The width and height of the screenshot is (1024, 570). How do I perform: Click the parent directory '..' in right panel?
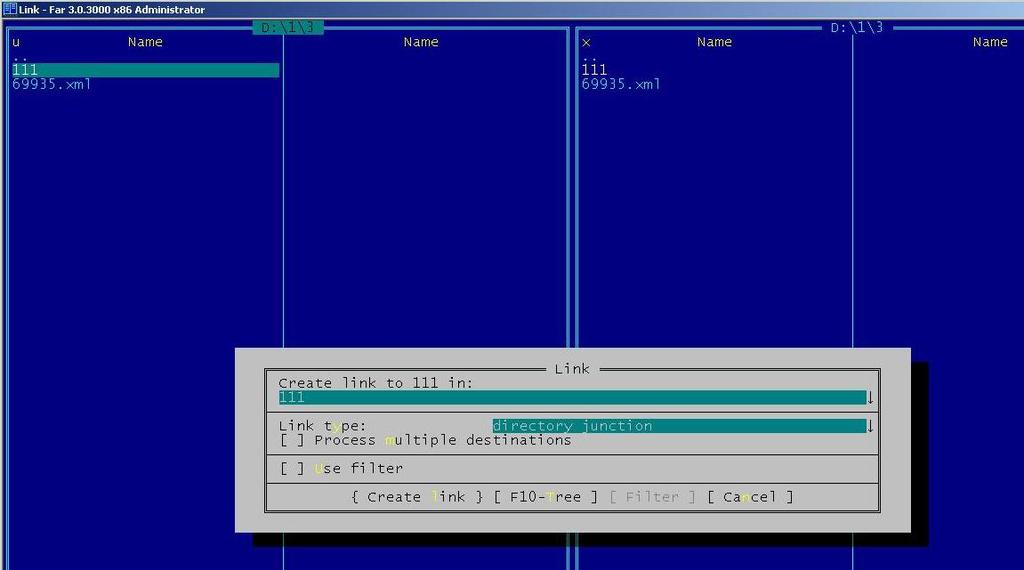(x=590, y=57)
